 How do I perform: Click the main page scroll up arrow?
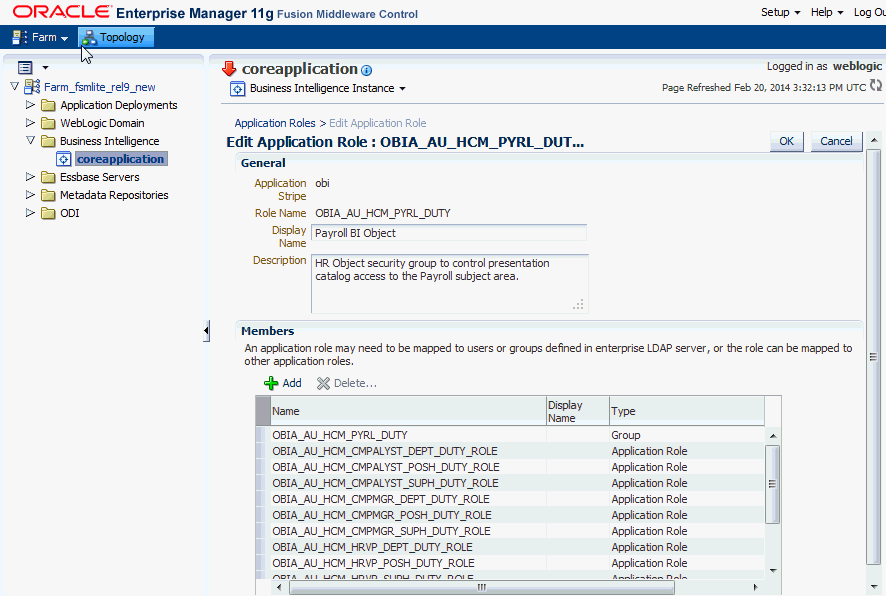[874, 140]
